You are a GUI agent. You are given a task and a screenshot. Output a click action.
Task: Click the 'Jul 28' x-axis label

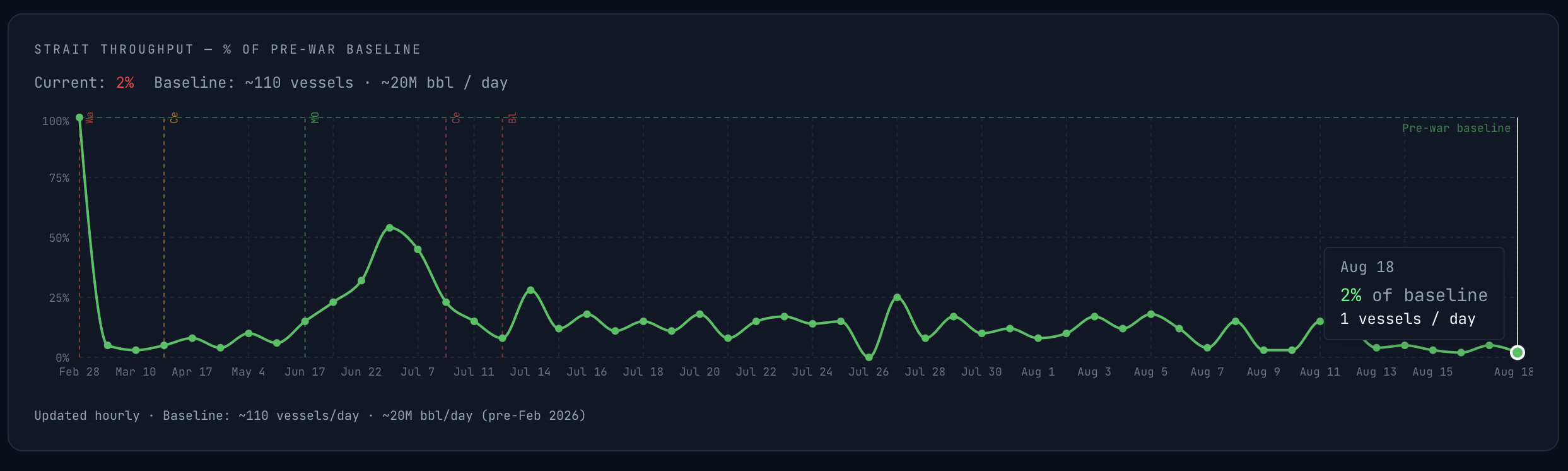point(925,372)
